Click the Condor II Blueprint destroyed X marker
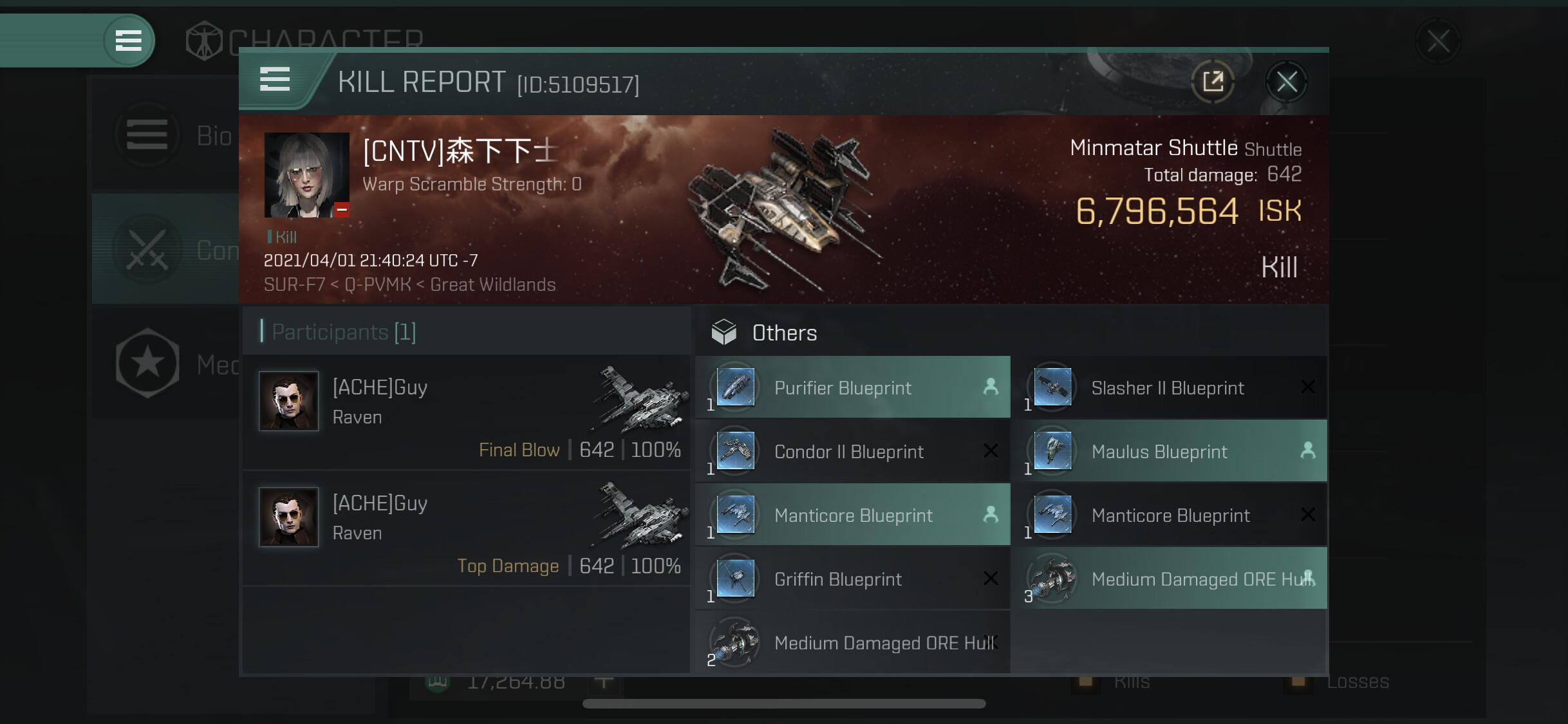 (x=991, y=450)
